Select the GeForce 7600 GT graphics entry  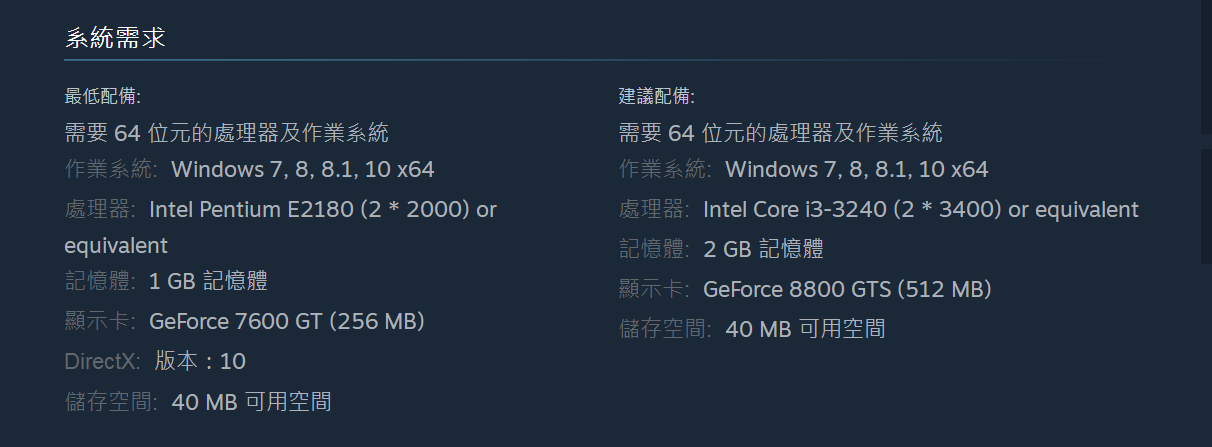point(288,322)
